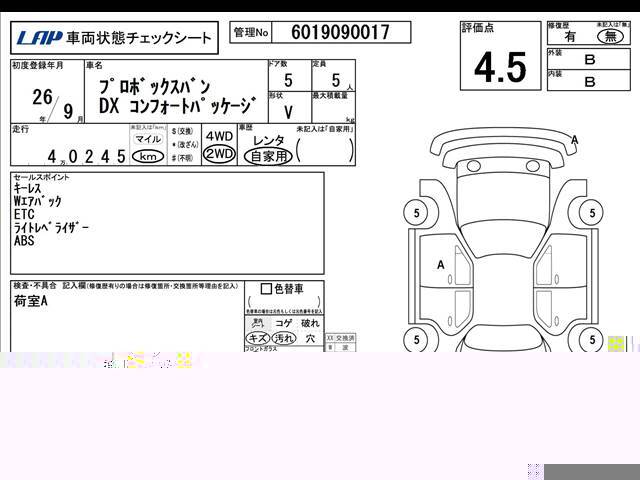Click the A mark on the car door
Viewport: 640px width, 480px height.
pyautogui.click(x=441, y=265)
